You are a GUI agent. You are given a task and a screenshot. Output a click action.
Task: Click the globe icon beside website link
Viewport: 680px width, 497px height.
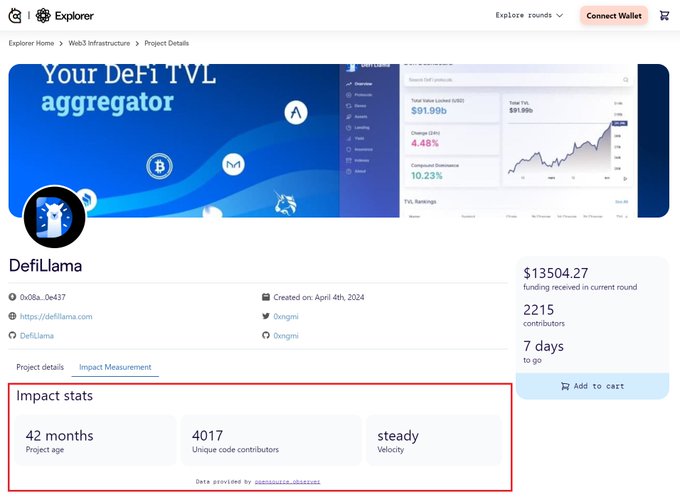tap(12, 316)
